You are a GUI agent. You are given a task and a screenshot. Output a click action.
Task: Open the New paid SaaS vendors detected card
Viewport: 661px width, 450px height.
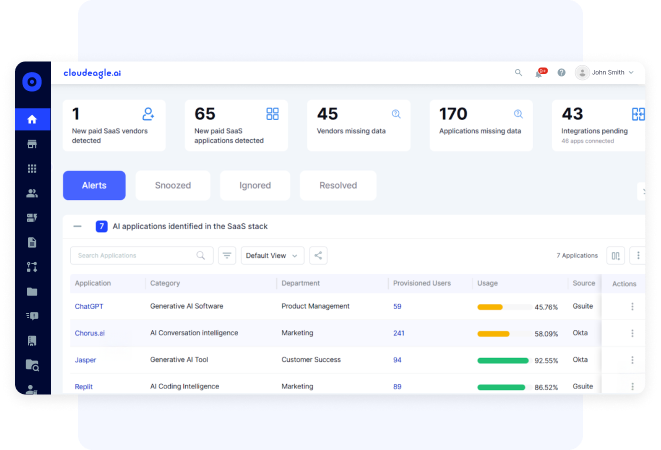point(114,126)
